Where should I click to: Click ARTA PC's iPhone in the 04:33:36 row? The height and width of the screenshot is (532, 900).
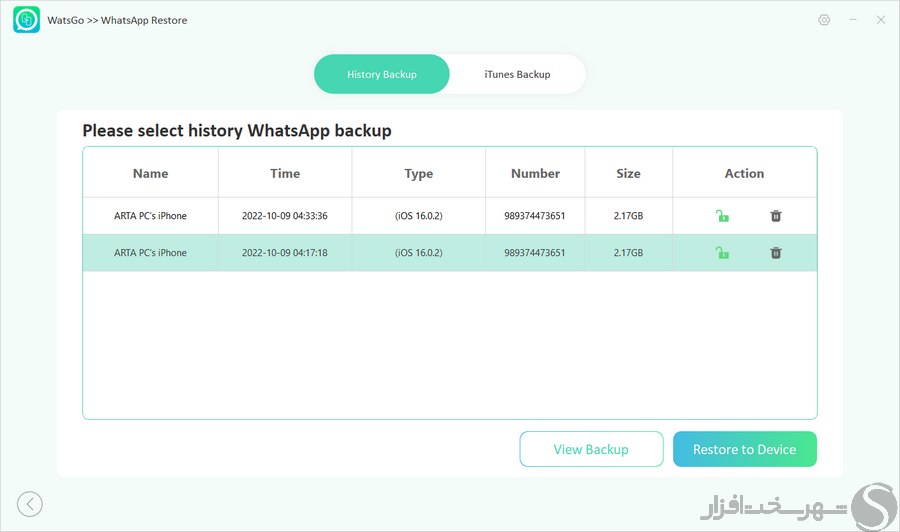click(150, 216)
